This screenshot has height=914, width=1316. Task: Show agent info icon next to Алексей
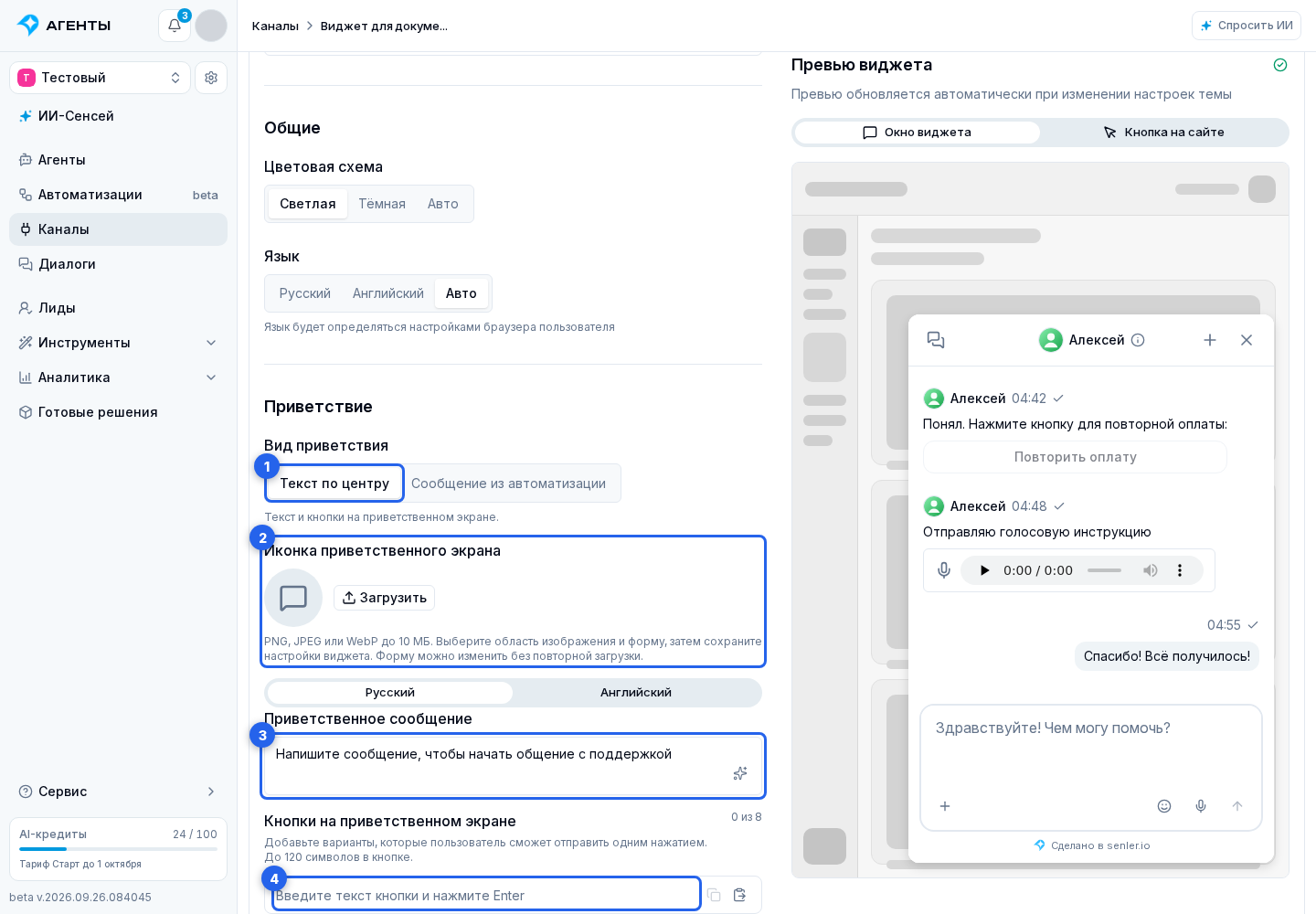click(x=1138, y=340)
